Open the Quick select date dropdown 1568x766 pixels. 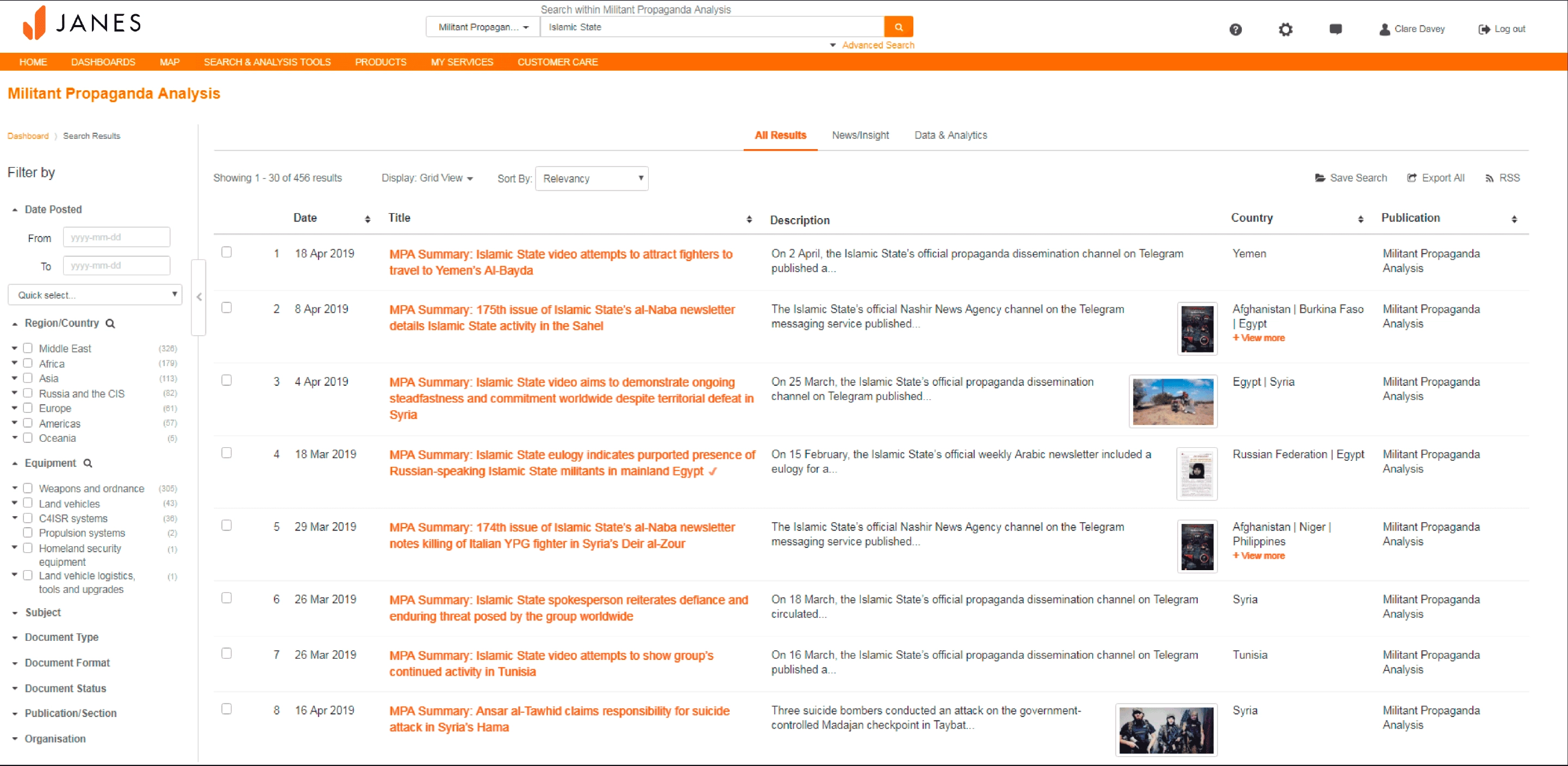(x=95, y=295)
